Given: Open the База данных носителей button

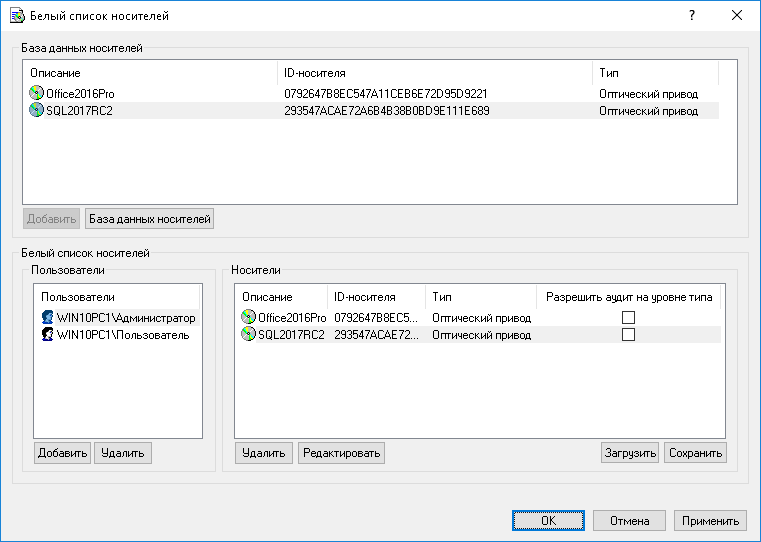Looking at the screenshot, I should coord(149,218).
